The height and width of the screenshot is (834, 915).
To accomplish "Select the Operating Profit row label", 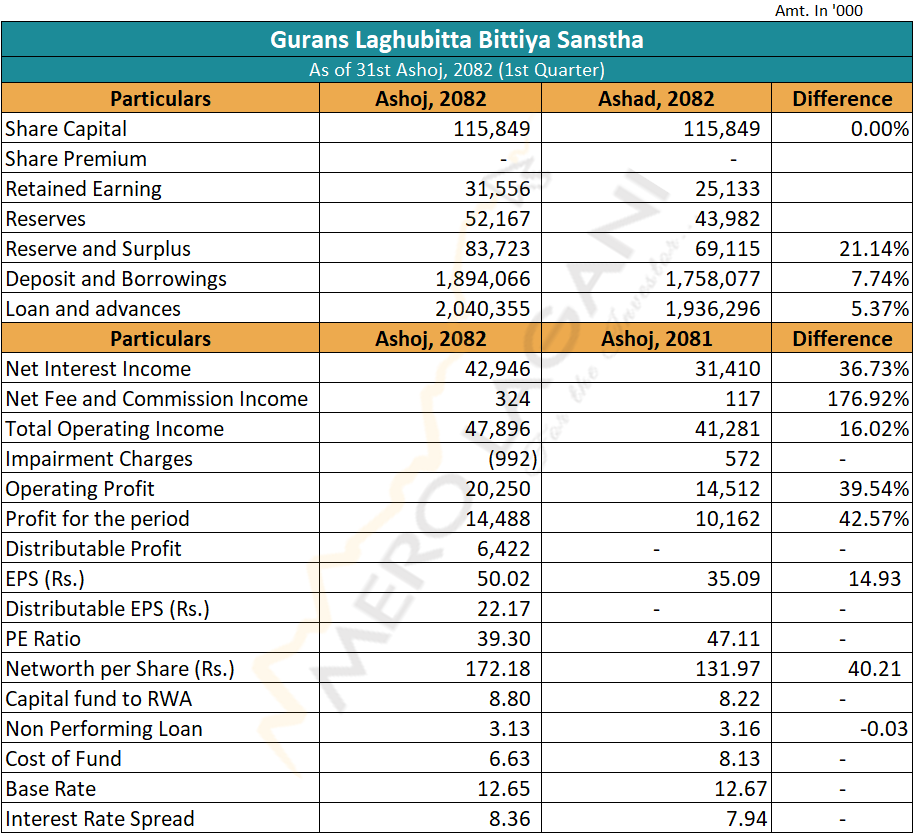I will (80, 489).
